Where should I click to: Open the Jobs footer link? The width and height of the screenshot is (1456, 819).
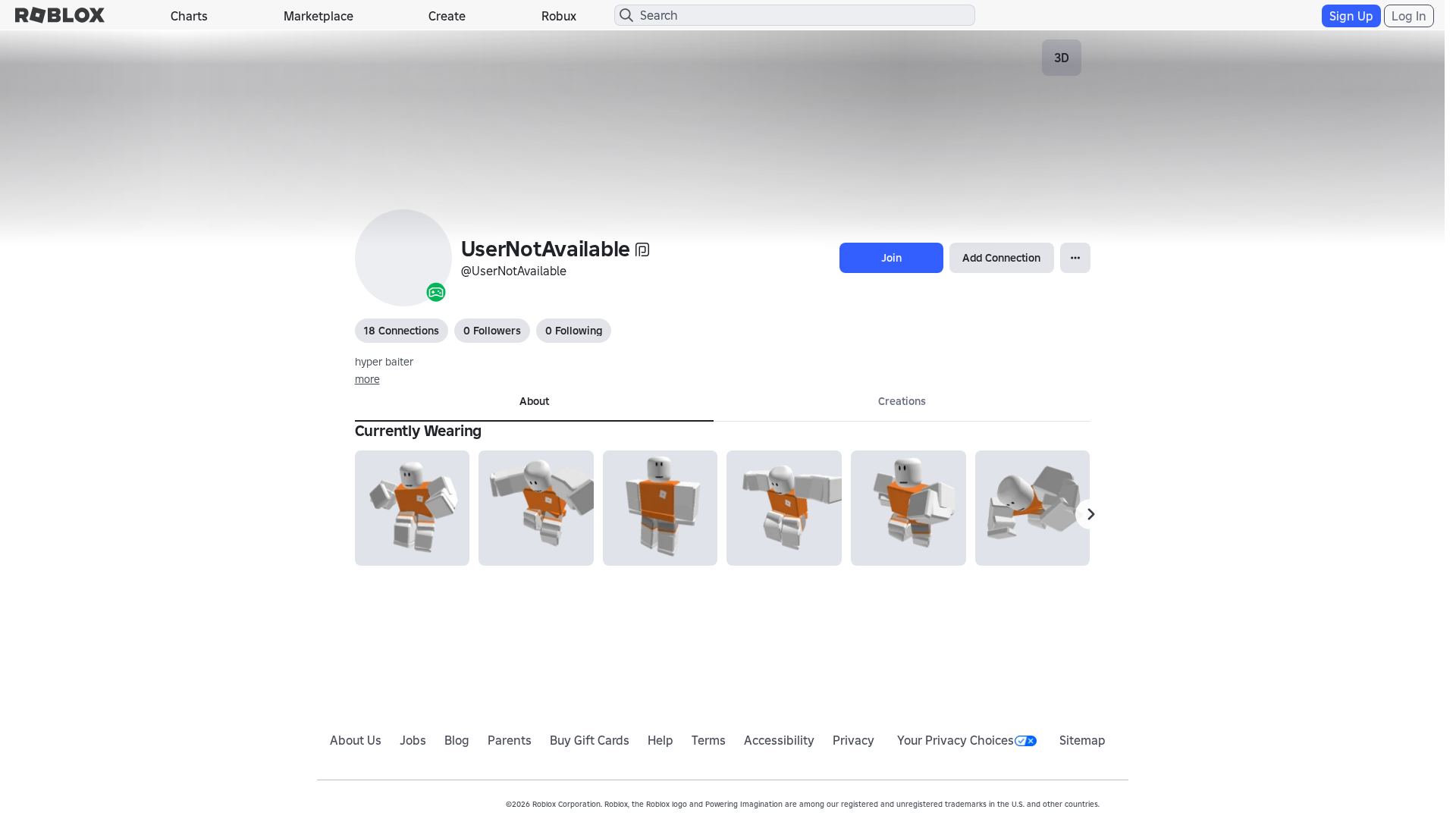tap(413, 740)
